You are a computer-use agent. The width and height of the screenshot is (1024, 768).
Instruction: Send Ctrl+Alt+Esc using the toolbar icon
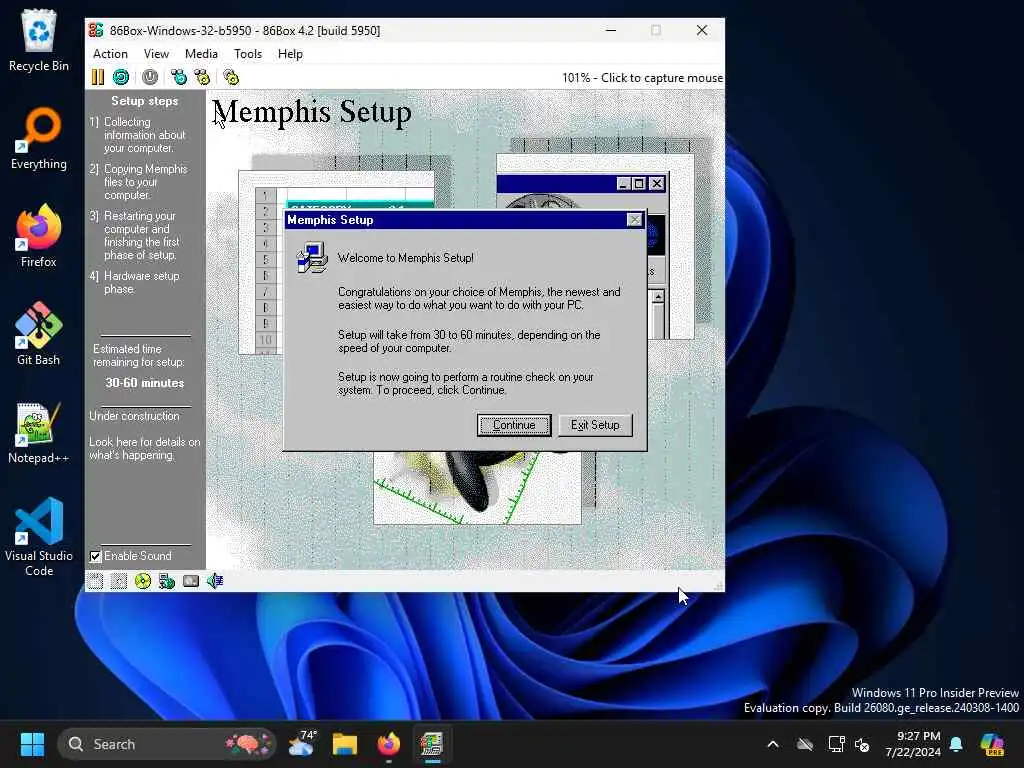pos(202,77)
